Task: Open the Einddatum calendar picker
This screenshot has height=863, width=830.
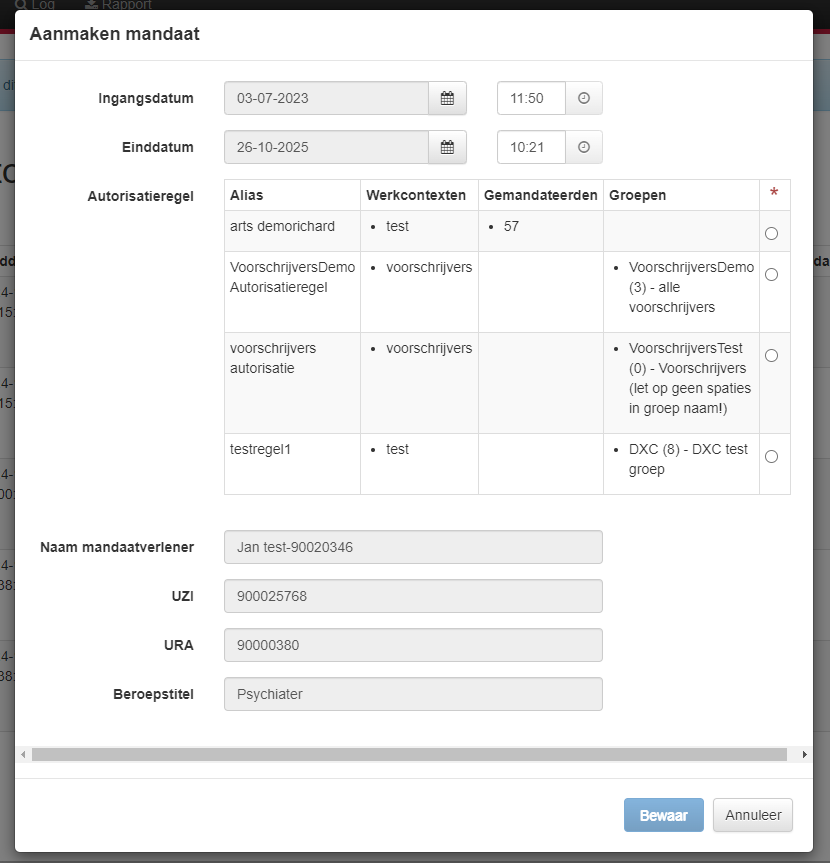Action: click(x=447, y=147)
